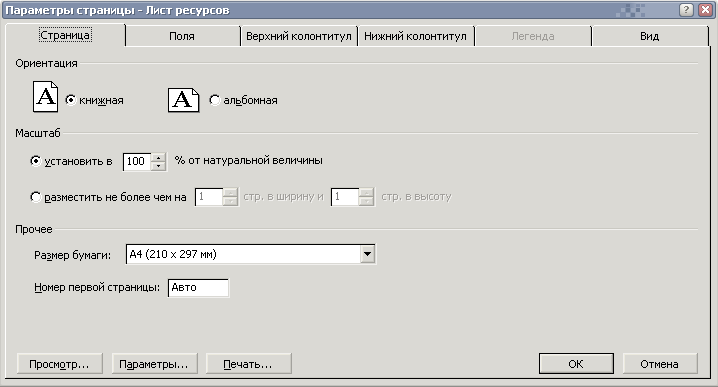Viewport: 718px width, 387px height.
Task: Click the Печать... button
Action: (248, 364)
